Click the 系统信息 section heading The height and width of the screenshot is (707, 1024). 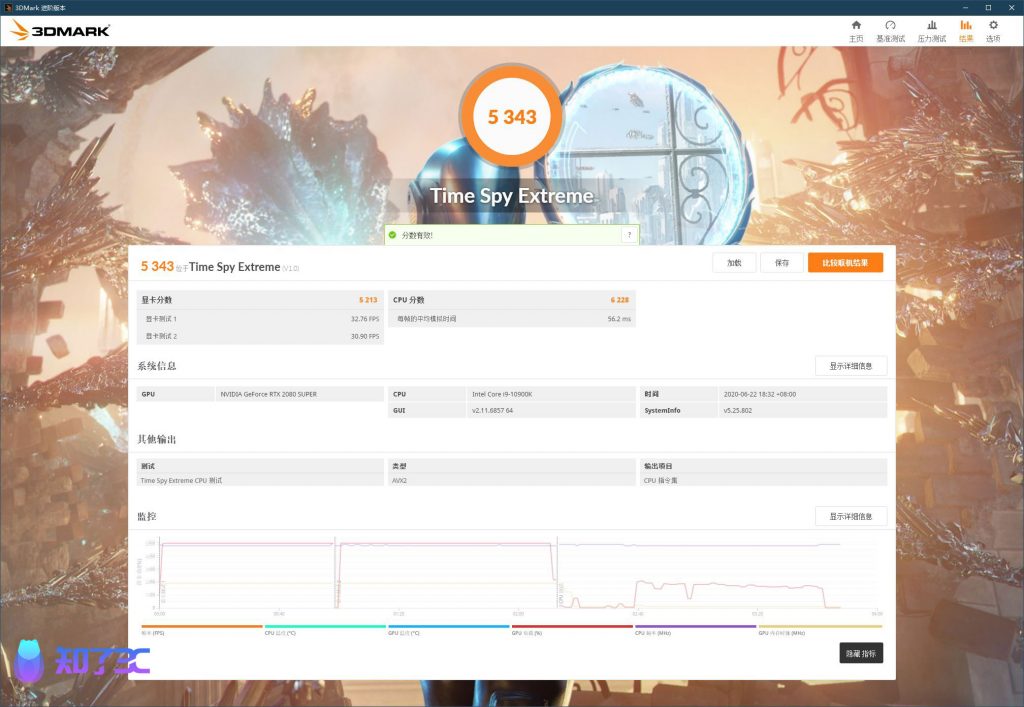157,366
